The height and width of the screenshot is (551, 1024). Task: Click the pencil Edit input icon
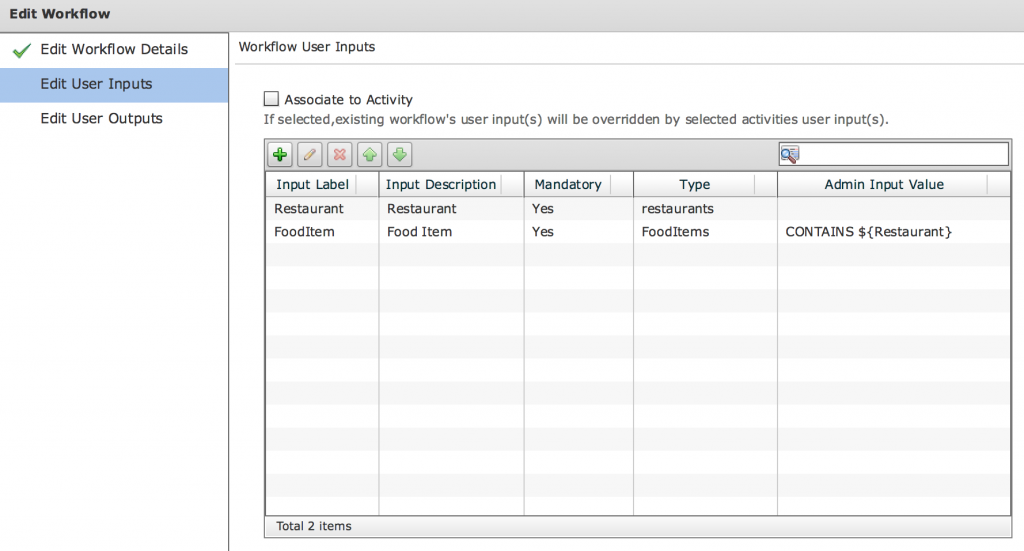pos(310,155)
